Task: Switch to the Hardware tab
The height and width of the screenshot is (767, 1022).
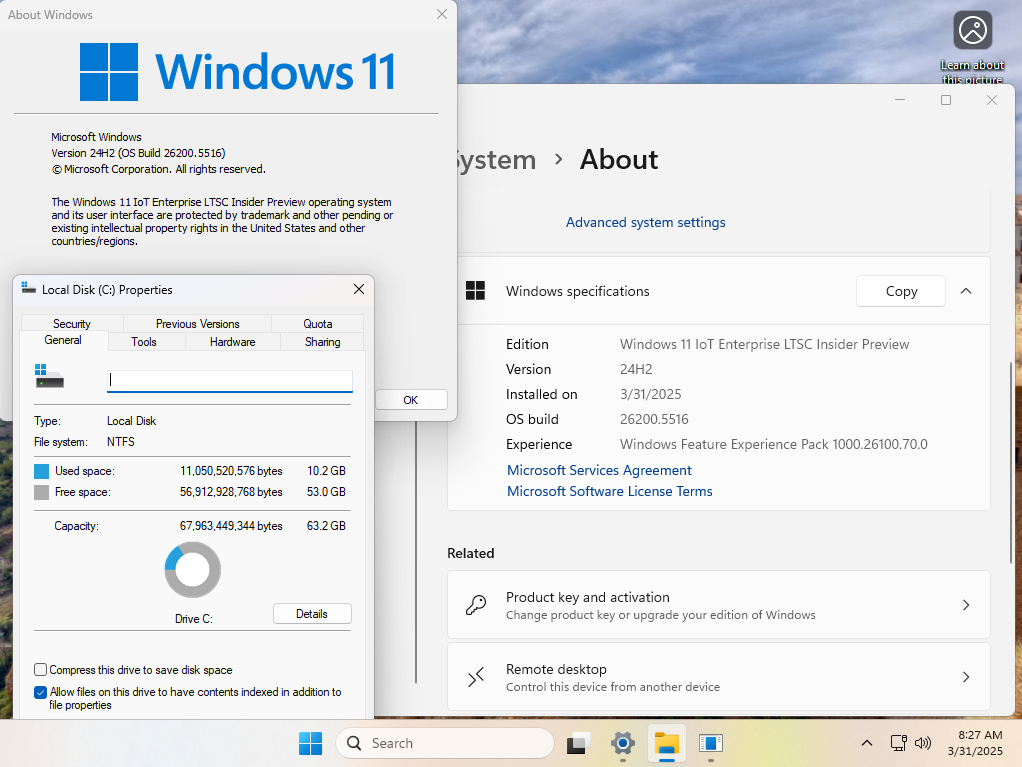Action: (233, 341)
